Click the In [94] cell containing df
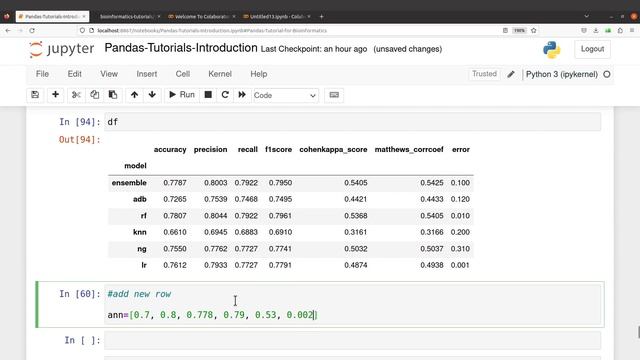This screenshot has width=640, height=360. (353, 122)
